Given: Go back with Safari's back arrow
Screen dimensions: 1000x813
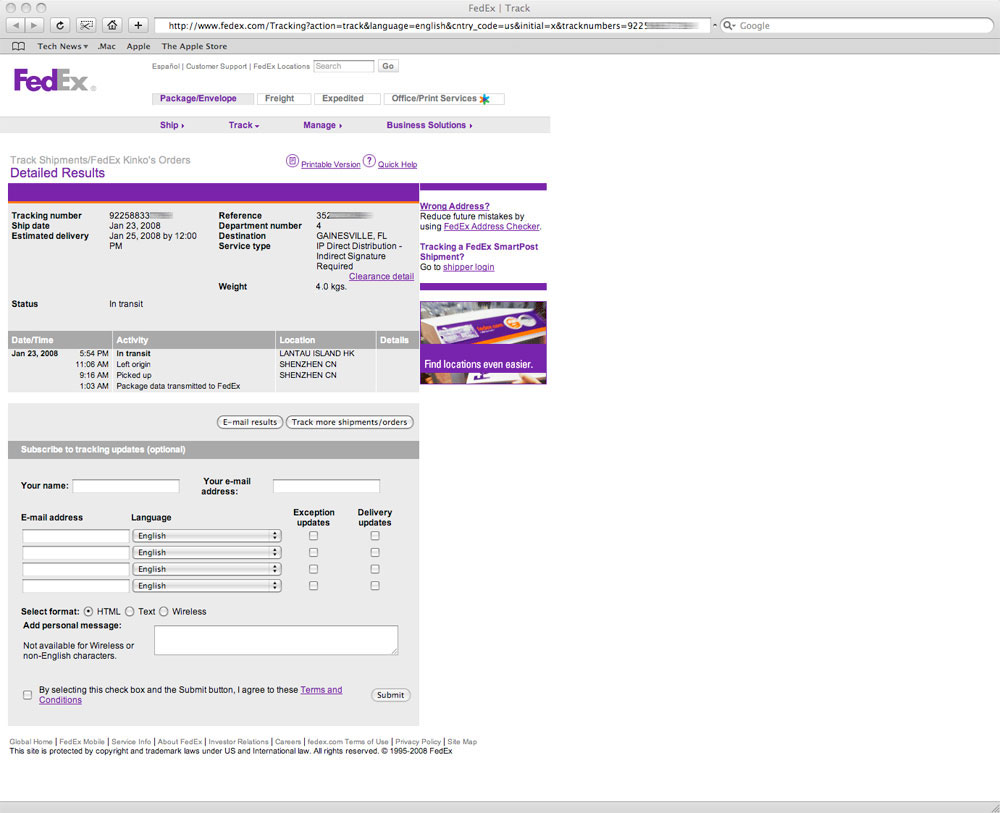Looking at the screenshot, I should click(x=16, y=26).
